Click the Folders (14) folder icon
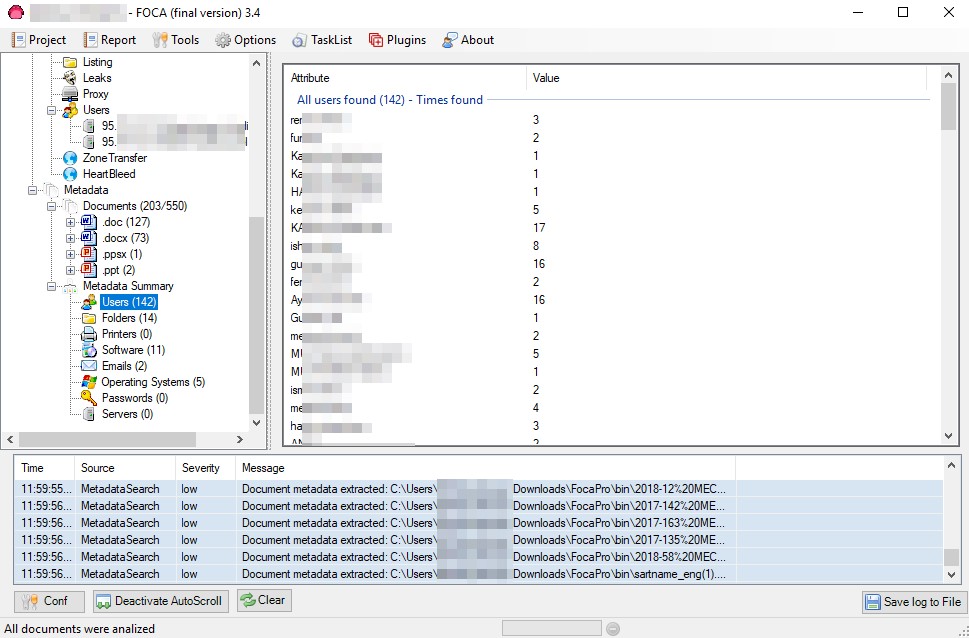 click(89, 318)
